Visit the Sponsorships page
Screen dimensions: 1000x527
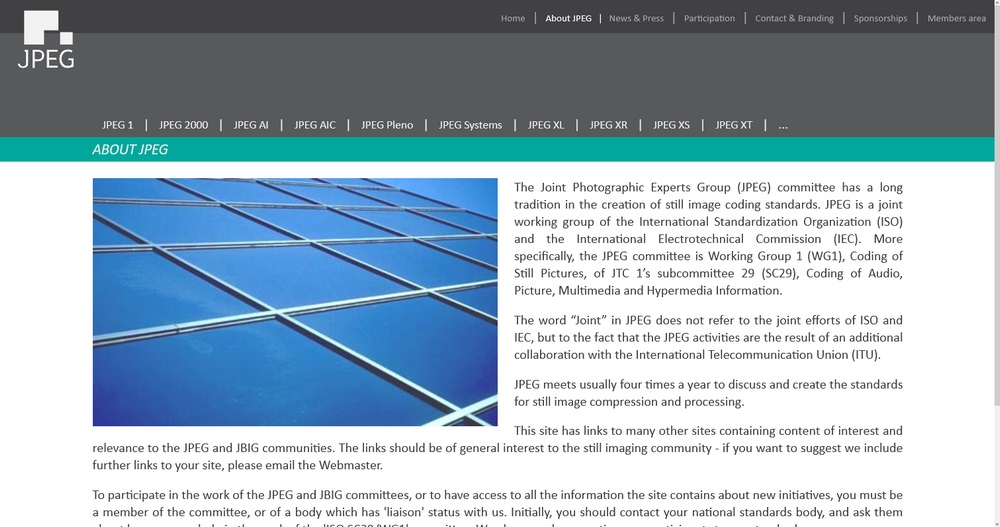[x=880, y=19]
